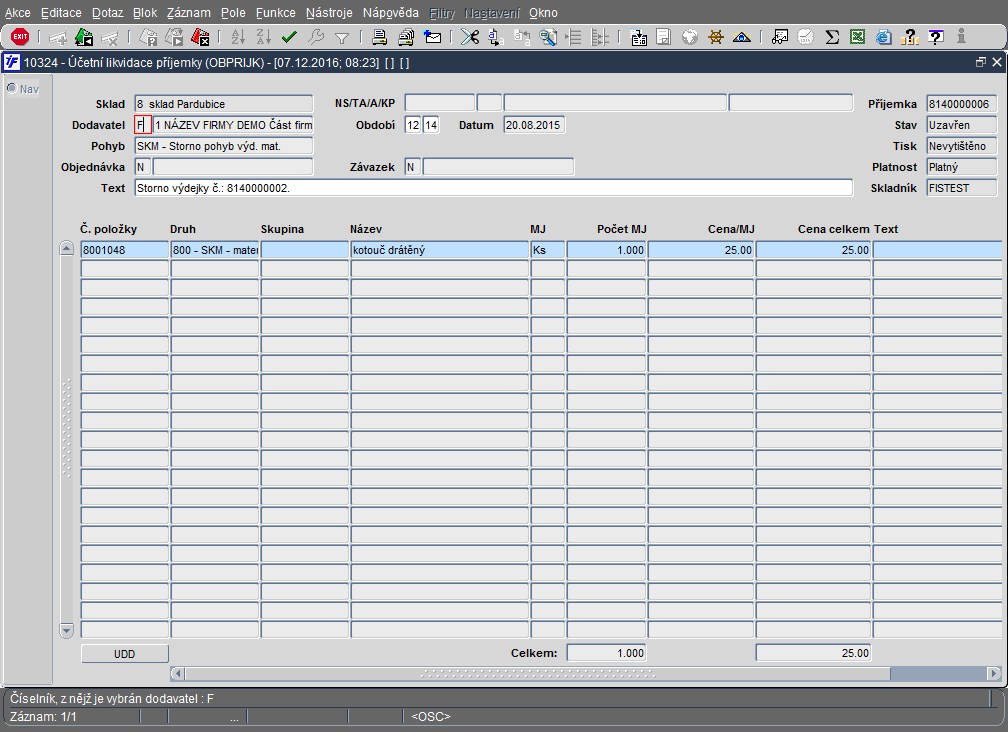Click the item number cell 8001048
1008x732 pixels.
(x=125, y=249)
